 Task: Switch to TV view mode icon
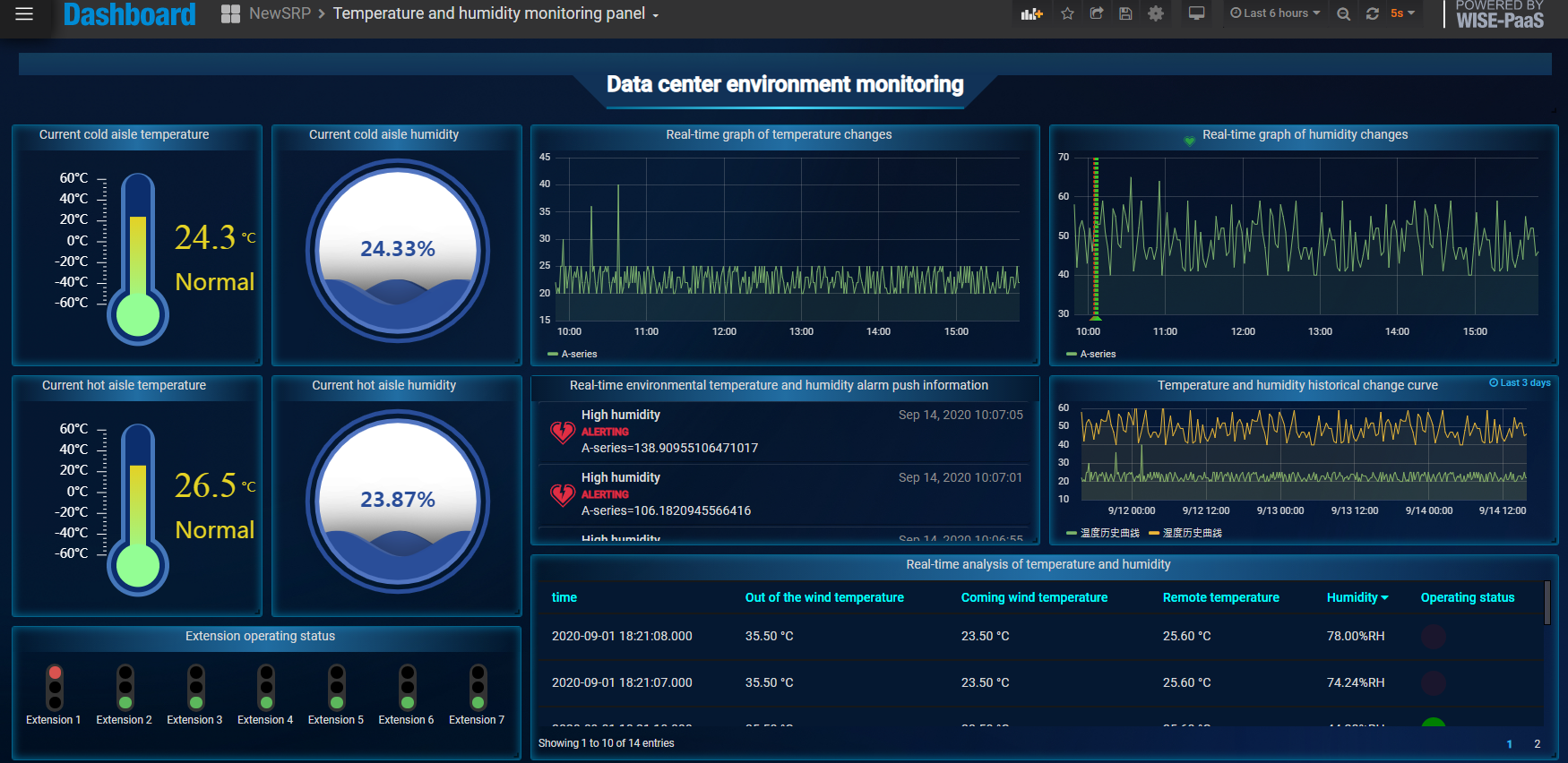pyautogui.click(x=1196, y=14)
